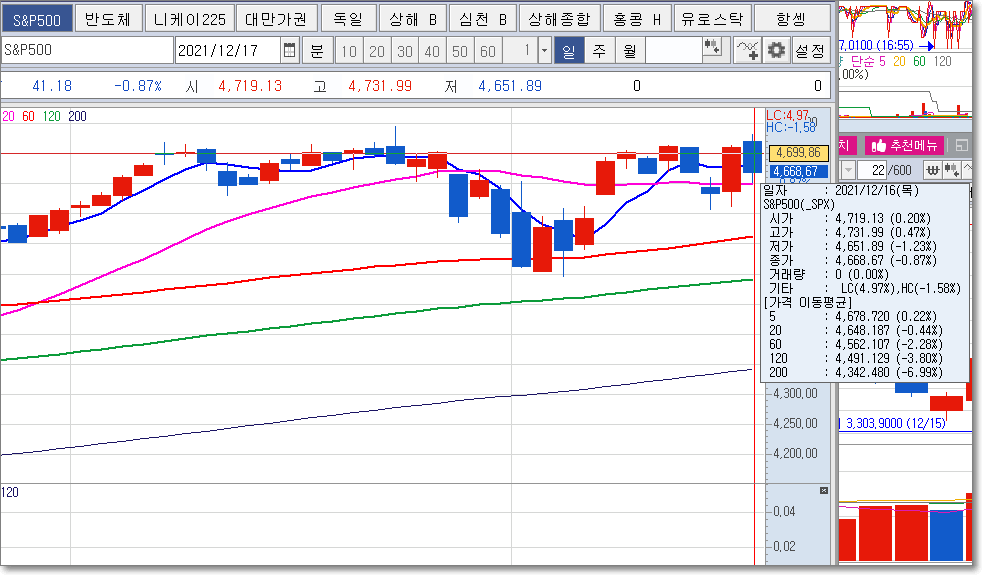Viewport: 982px width, 575px height.
Task: Click the low price 4,651.89 value
Action: point(510,86)
